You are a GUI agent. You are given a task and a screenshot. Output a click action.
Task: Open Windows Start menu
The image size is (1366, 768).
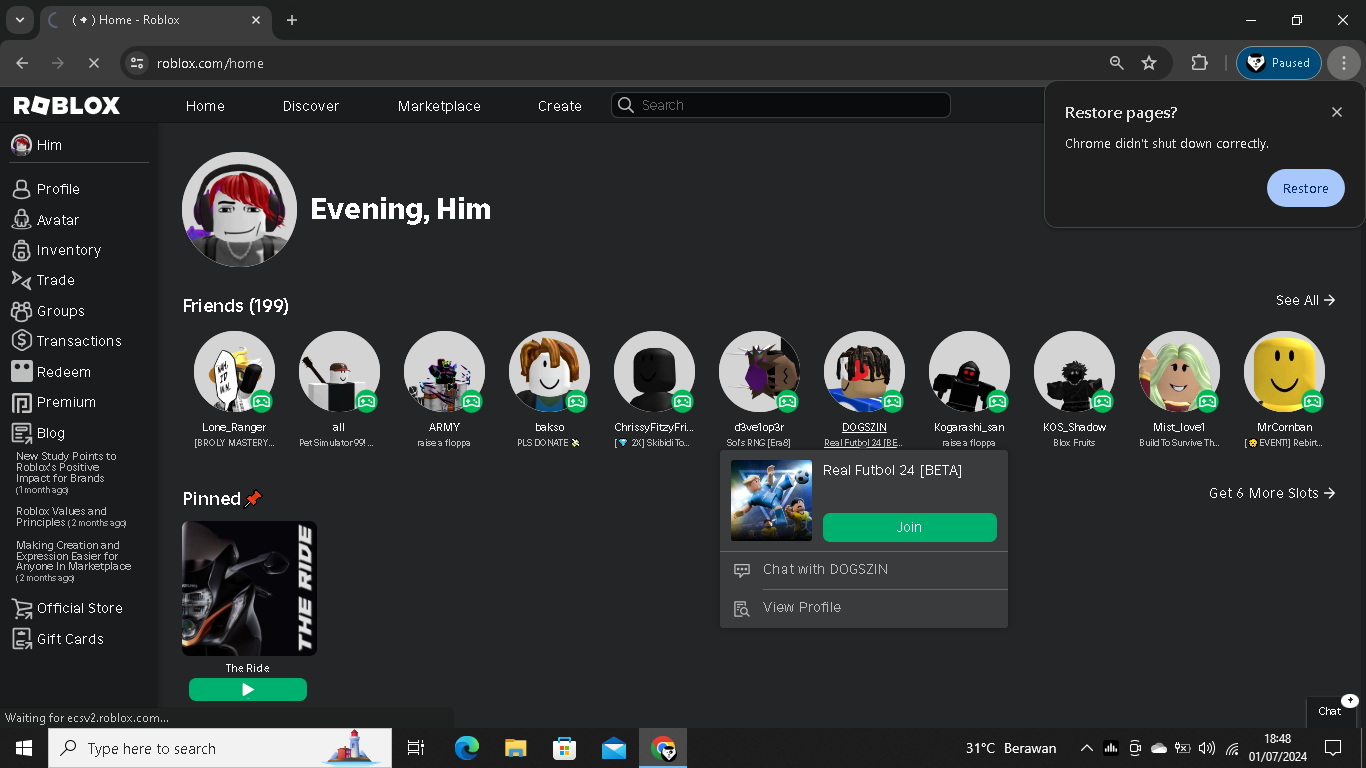pos(24,748)
